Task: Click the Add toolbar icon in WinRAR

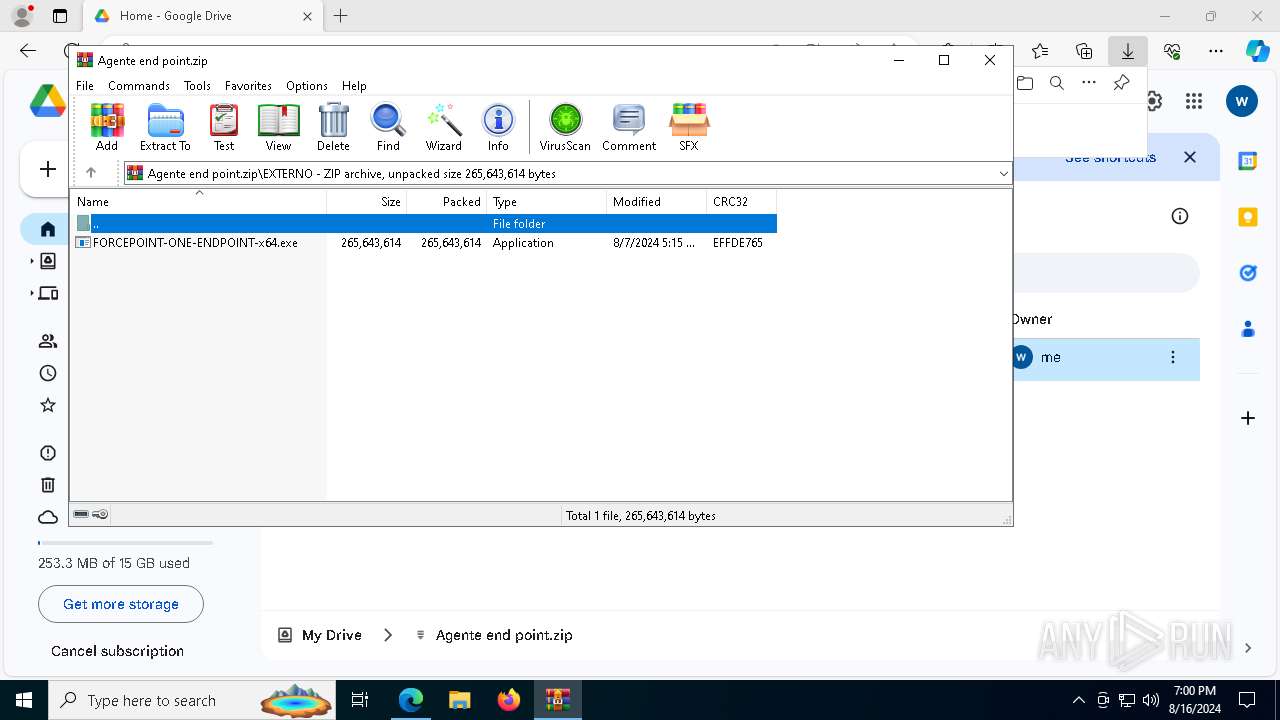Action: click(107, 127)
